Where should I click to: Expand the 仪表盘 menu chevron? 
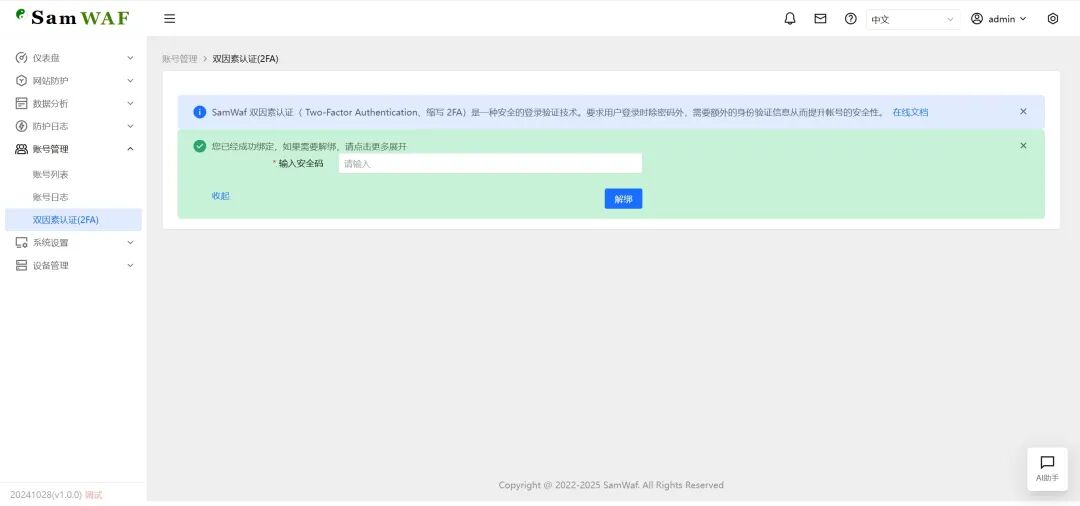coord(130,58)
